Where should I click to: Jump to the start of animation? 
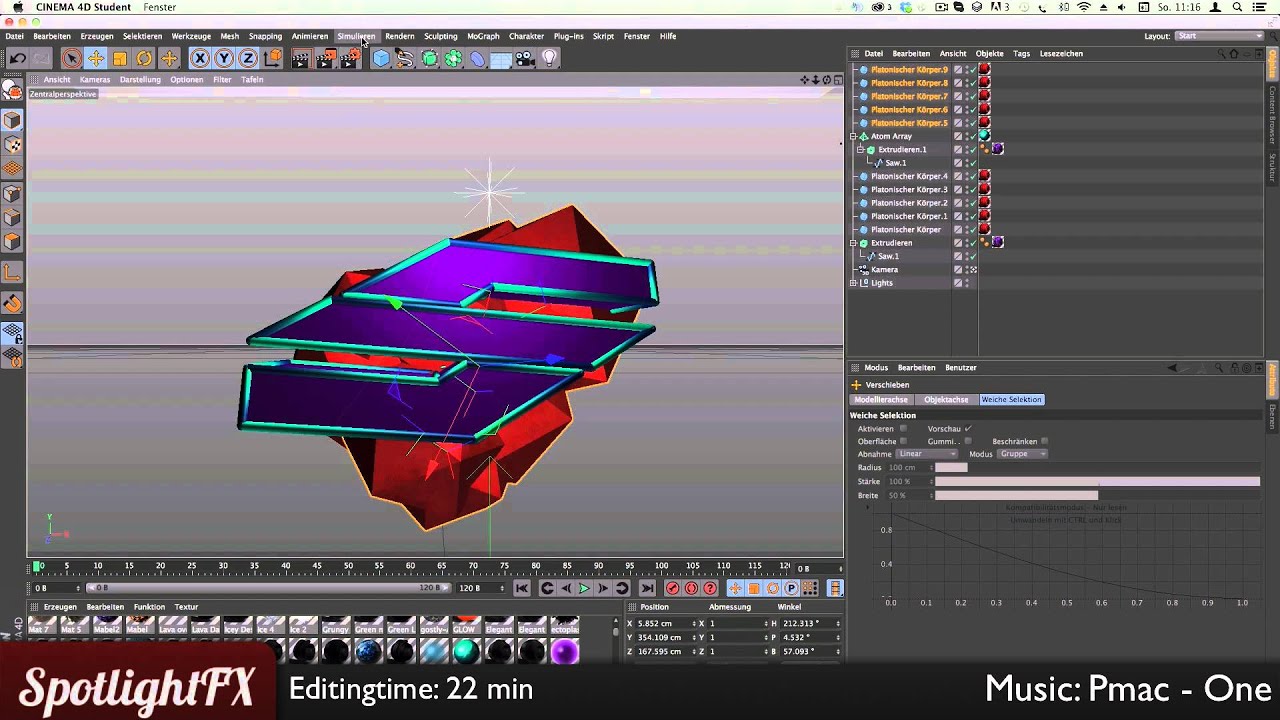coord(522,589)
